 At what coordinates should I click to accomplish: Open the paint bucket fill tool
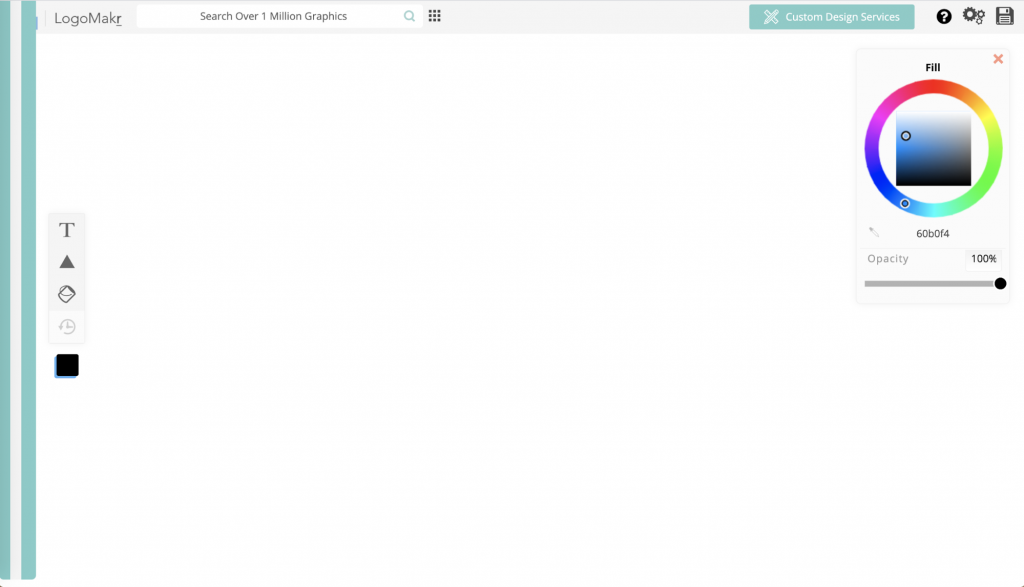tap(67, 294)
